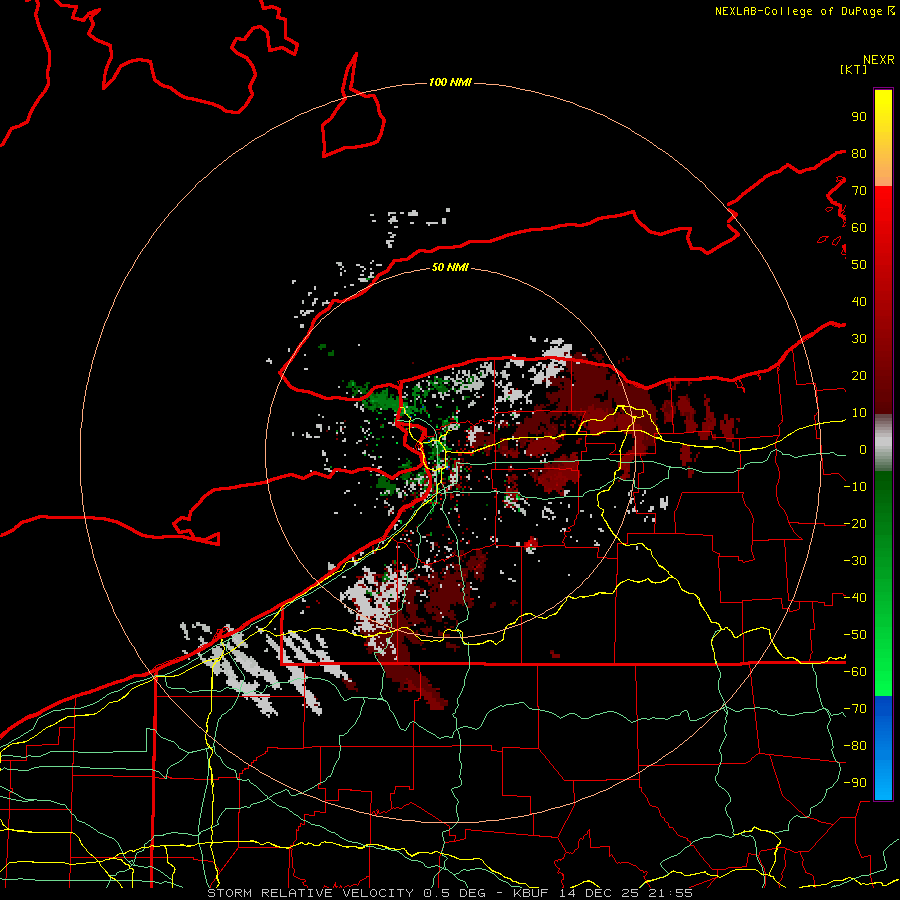Click the -40 value on the velocity scale
This screenshot has height=900, width=900.
point(855,598)
